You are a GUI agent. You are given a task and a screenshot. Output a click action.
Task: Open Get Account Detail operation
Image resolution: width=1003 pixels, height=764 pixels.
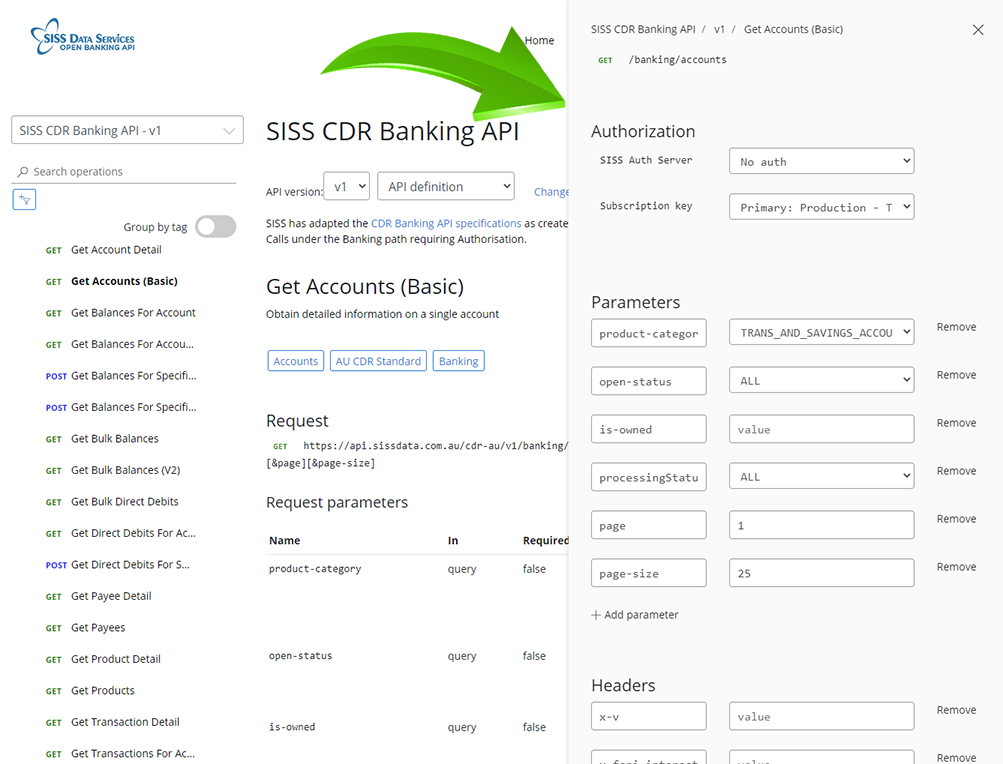click(x=116, y=250)
